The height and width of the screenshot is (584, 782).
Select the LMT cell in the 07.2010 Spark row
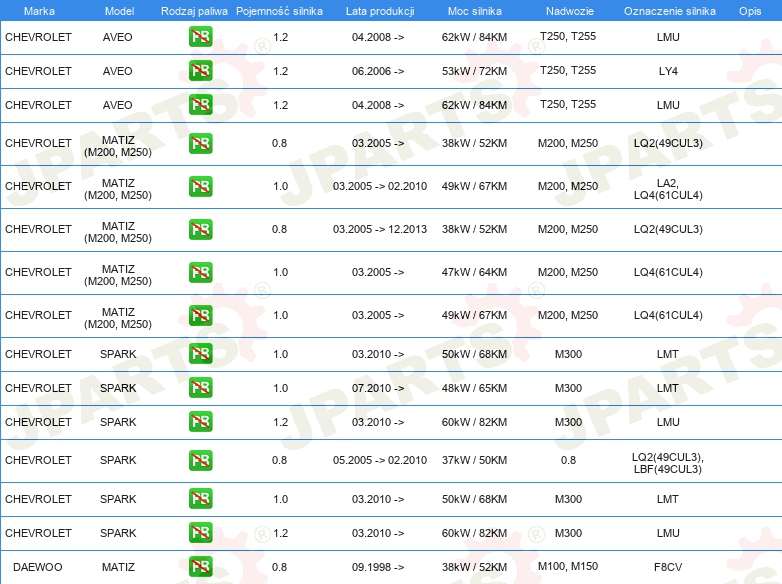pyautogui.click(x=668, y=388)
